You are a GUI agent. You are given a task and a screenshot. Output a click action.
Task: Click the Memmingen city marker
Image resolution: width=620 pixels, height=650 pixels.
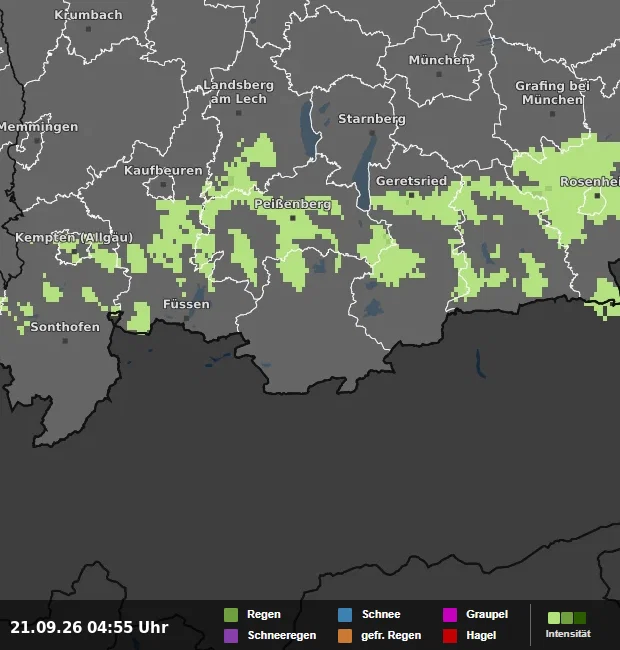[x=37, y=141]
